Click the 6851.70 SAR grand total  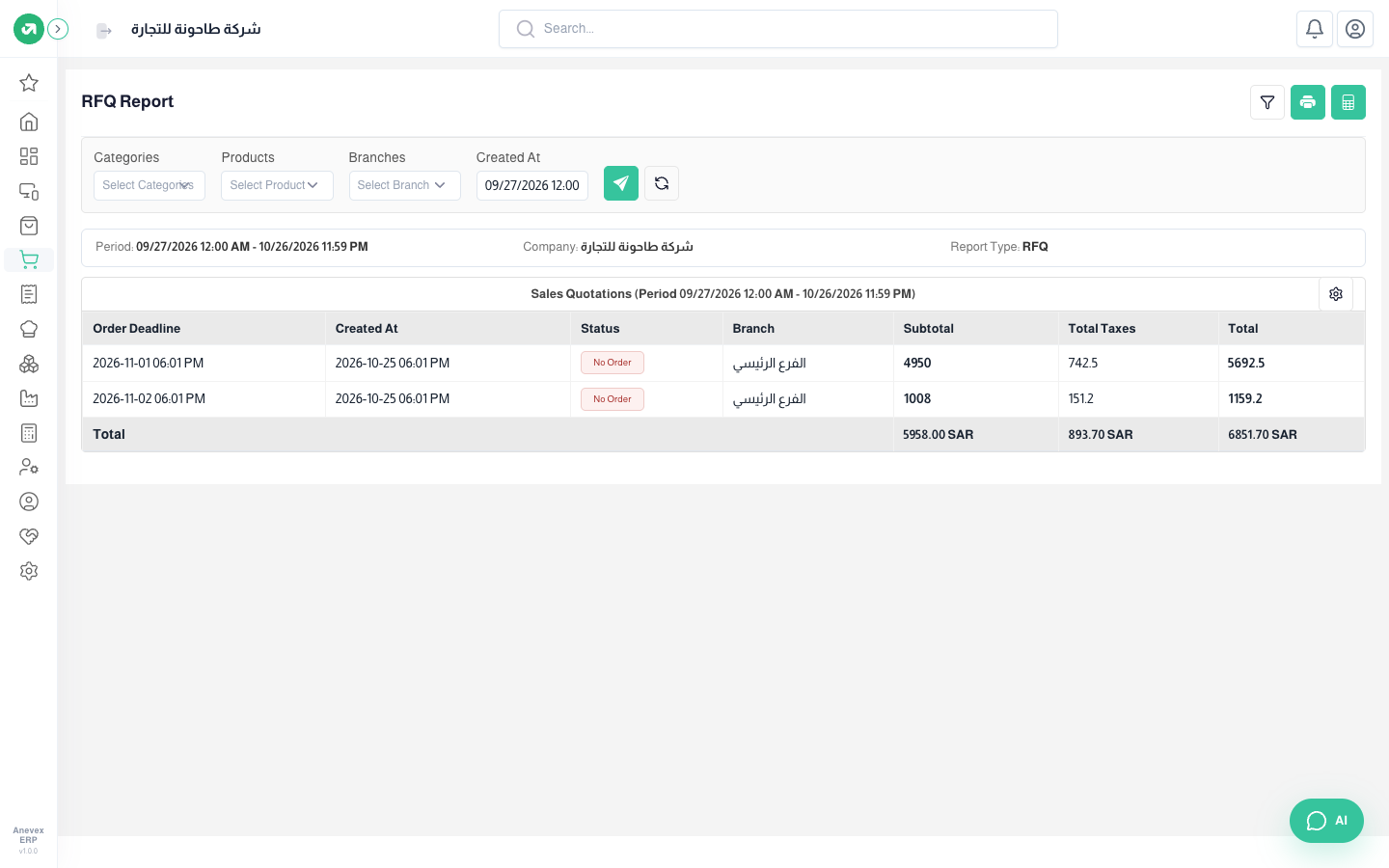coord(1263,435)
